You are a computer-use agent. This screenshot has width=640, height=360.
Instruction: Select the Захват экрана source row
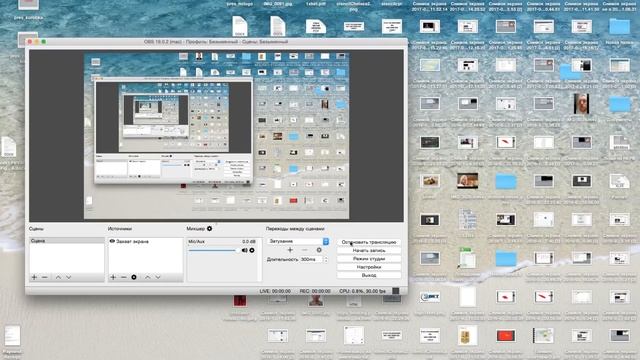coord(145,241)
